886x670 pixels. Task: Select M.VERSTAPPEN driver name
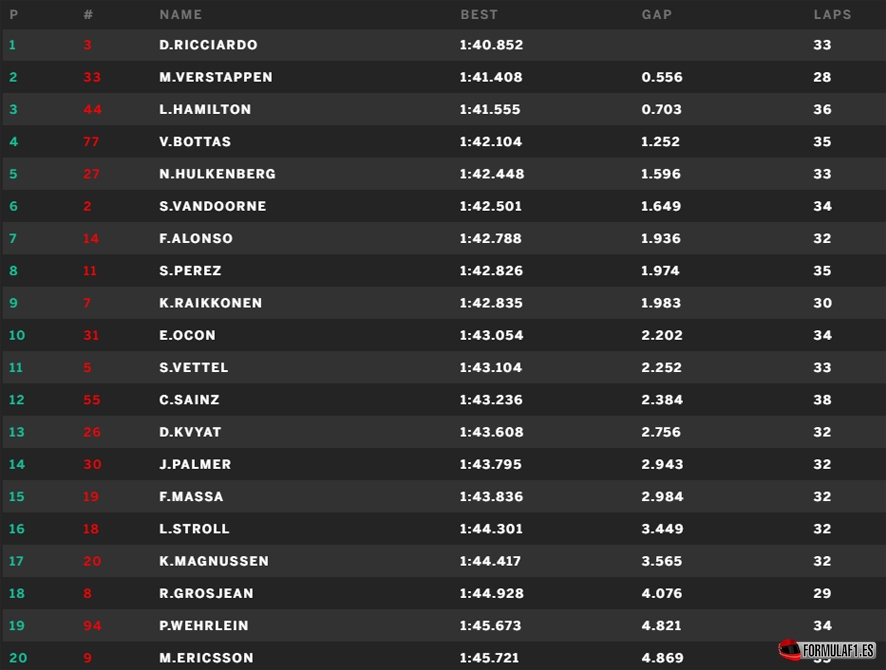point(215,77)
